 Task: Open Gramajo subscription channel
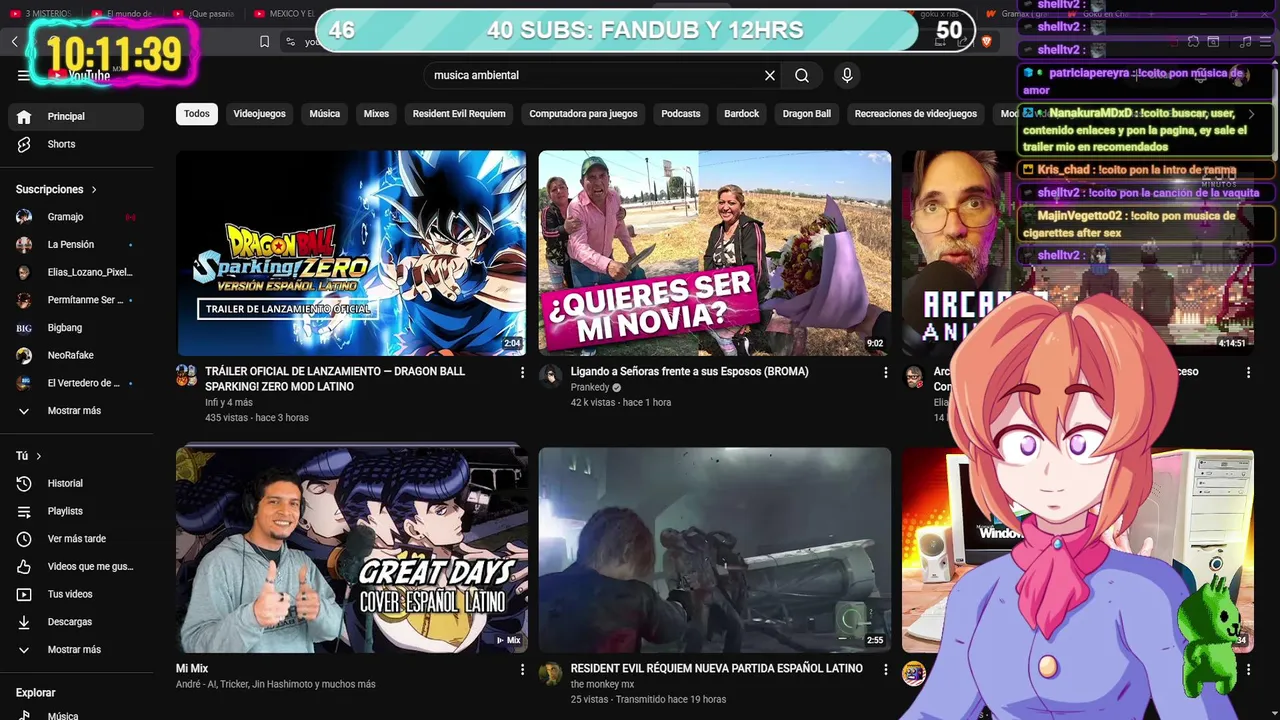tap(76, 217)
